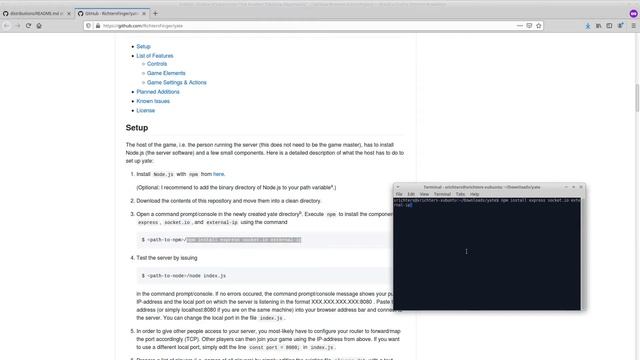Click the browser forward arrow
The height and width of the screenshot is (360, 640).
click(x=18, y=26)
